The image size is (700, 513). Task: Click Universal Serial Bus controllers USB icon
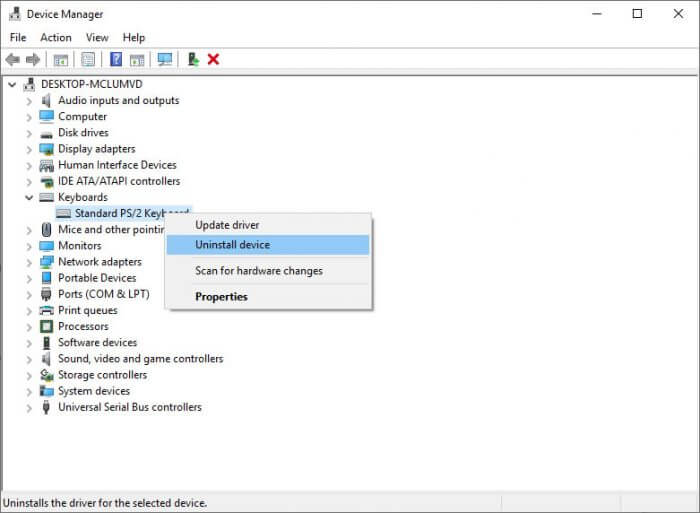[46, 407]
